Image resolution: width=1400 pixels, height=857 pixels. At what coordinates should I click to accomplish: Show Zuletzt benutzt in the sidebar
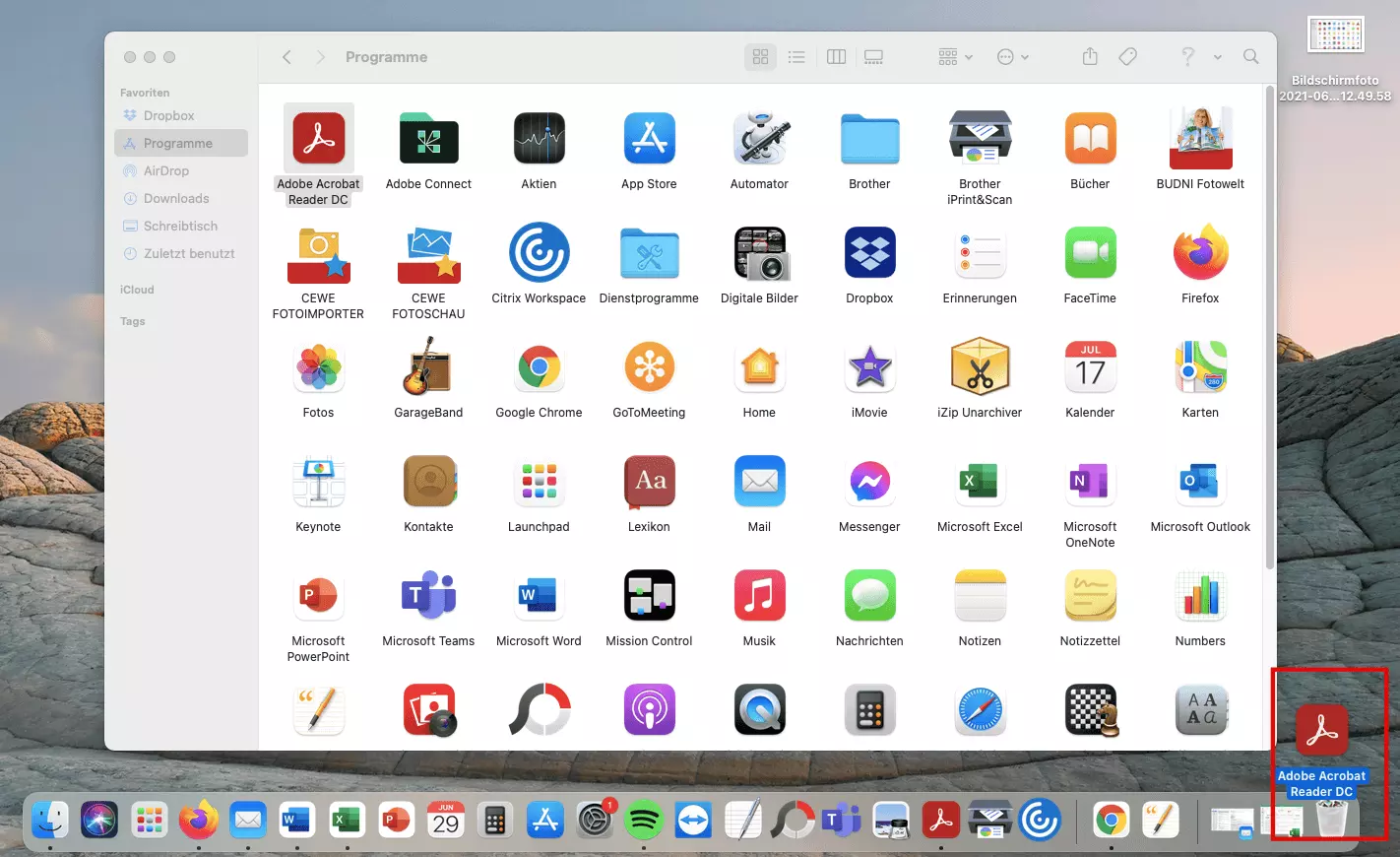point(181,253)
